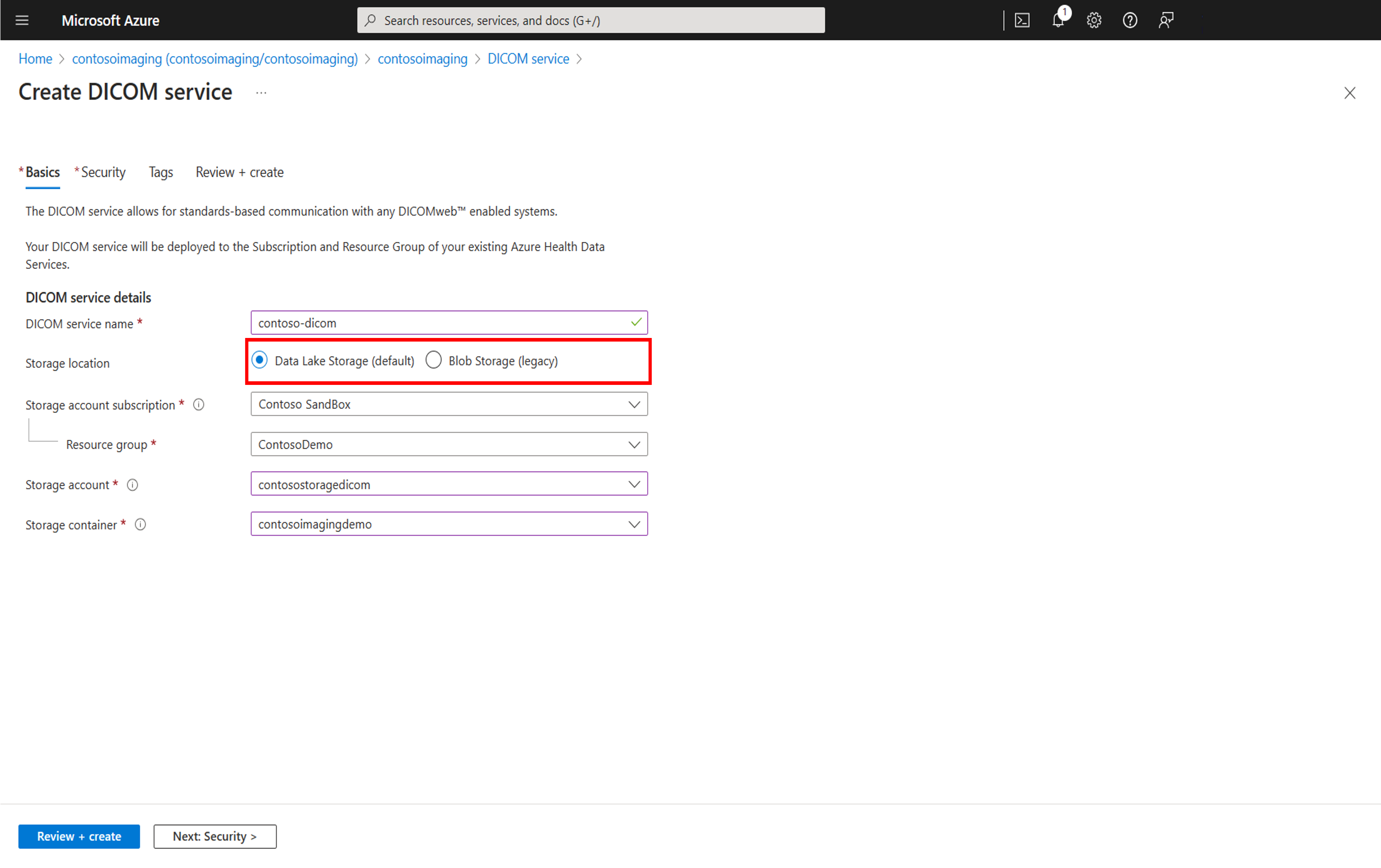
Task: Focus the DICOM service name field
Action: click(449, 323)
